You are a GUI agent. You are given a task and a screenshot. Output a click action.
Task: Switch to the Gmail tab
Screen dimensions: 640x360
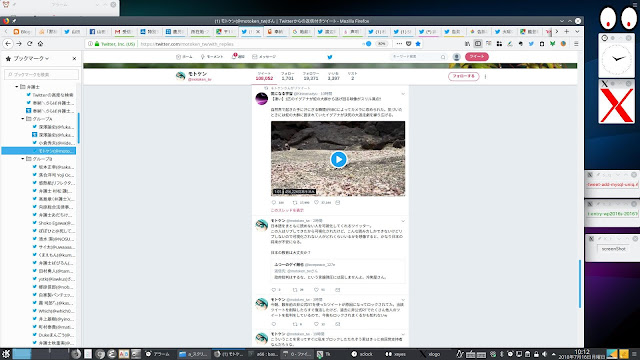click(x=123, y=31)
